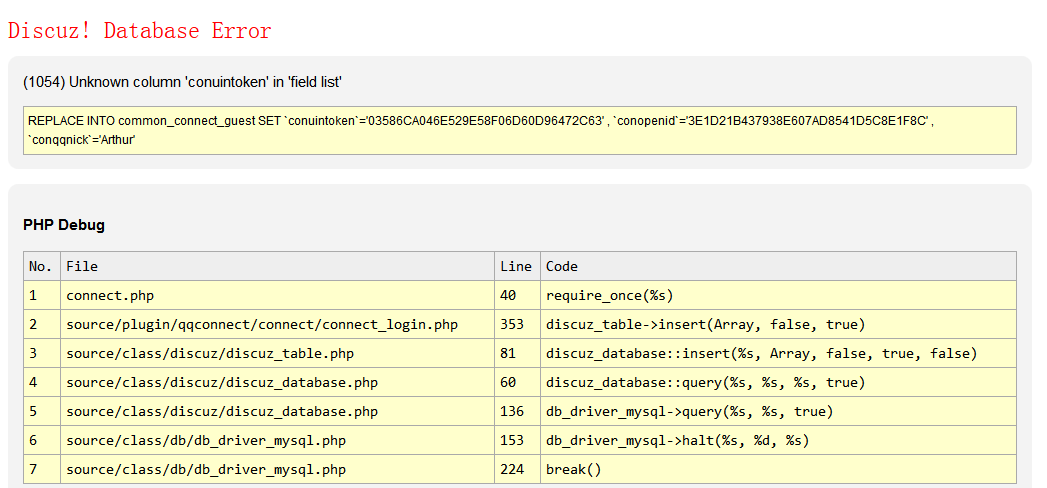Click row number 4 in the No. column

(x=42, y=383)
